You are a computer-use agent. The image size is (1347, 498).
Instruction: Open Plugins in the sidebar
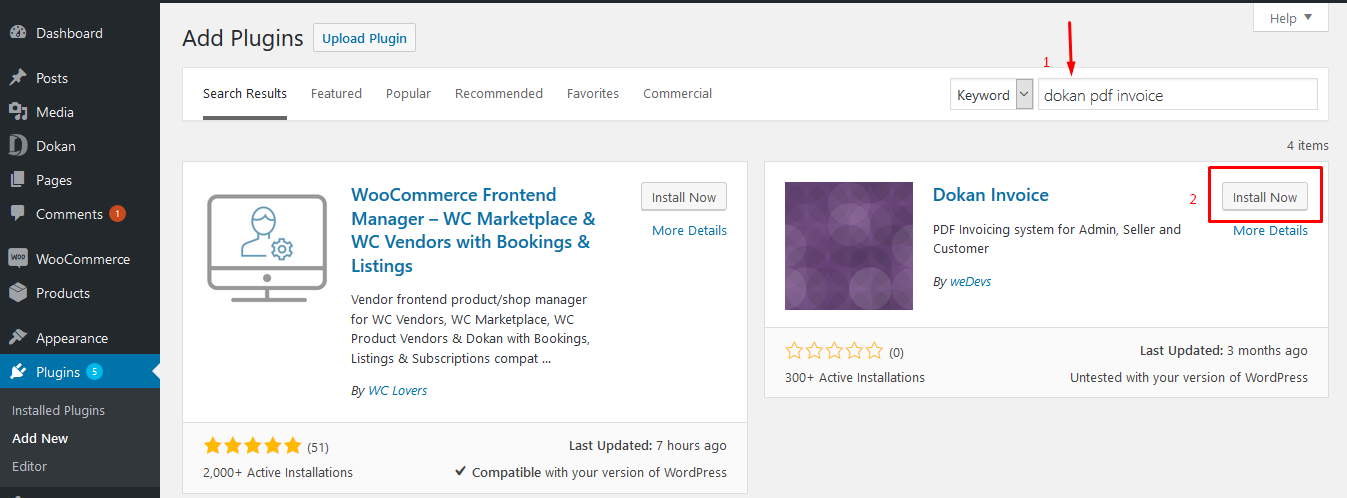point(58,372)
